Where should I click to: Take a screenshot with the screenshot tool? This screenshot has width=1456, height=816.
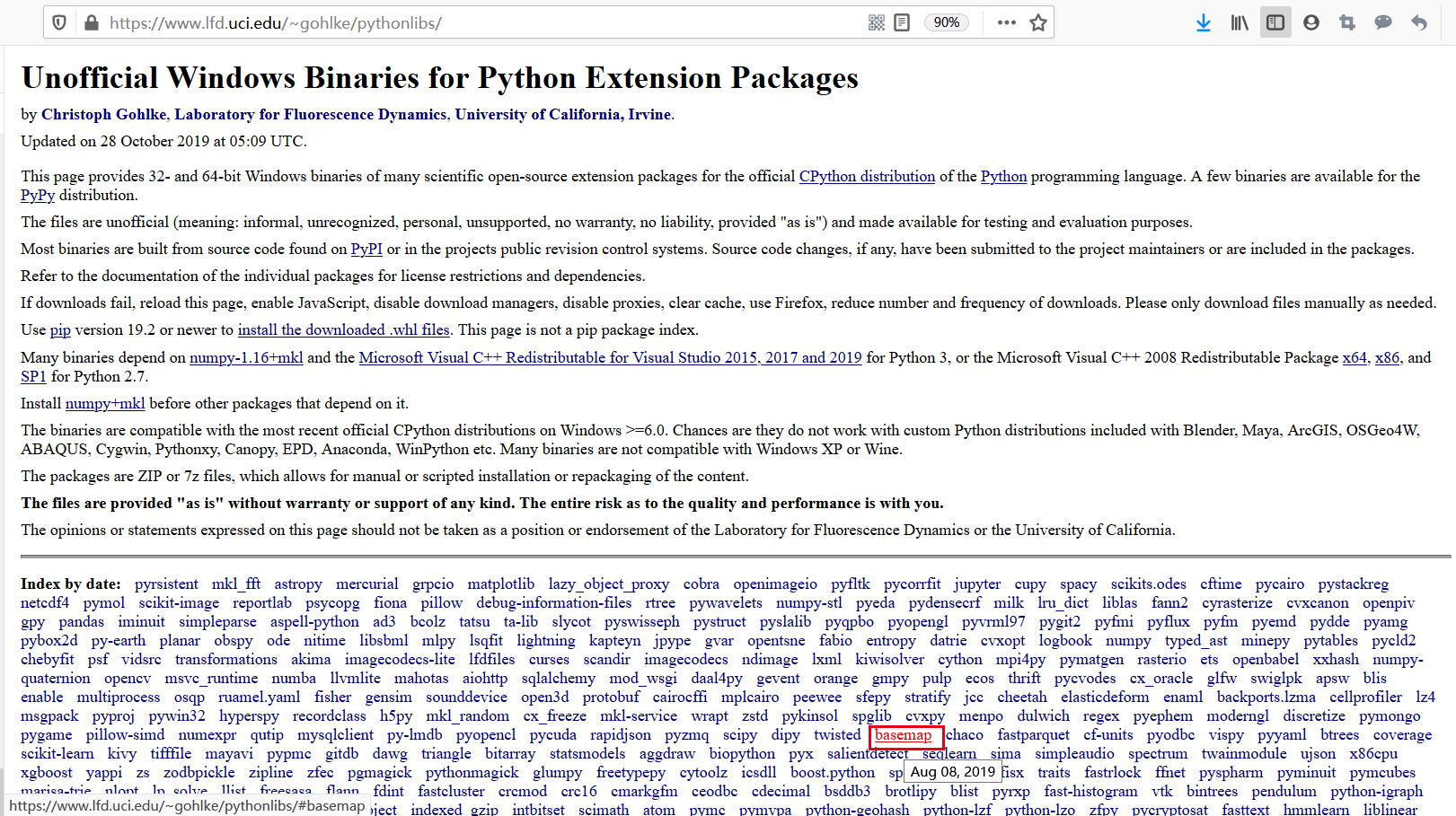(x=1347, y=22)
